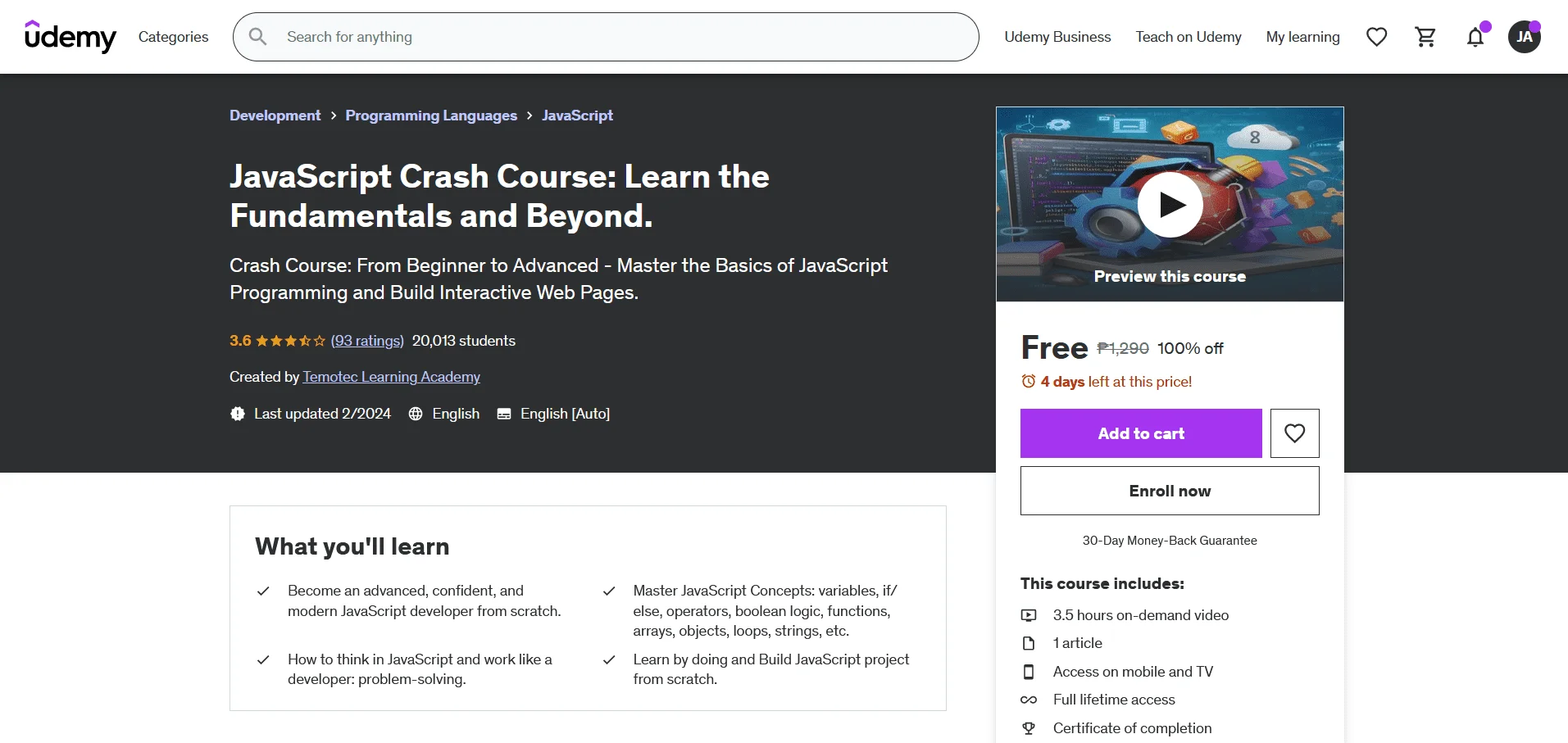This screenshot has width=1568, height=743.
Task: Click the globe language icon
Action: (x=416, y=414)
